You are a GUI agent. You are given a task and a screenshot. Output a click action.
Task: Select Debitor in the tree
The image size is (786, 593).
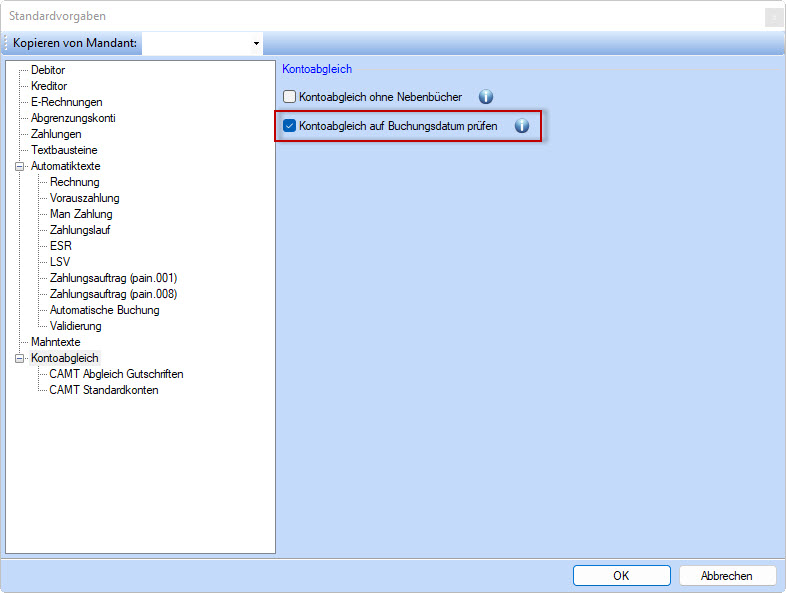tap(48, 70)
